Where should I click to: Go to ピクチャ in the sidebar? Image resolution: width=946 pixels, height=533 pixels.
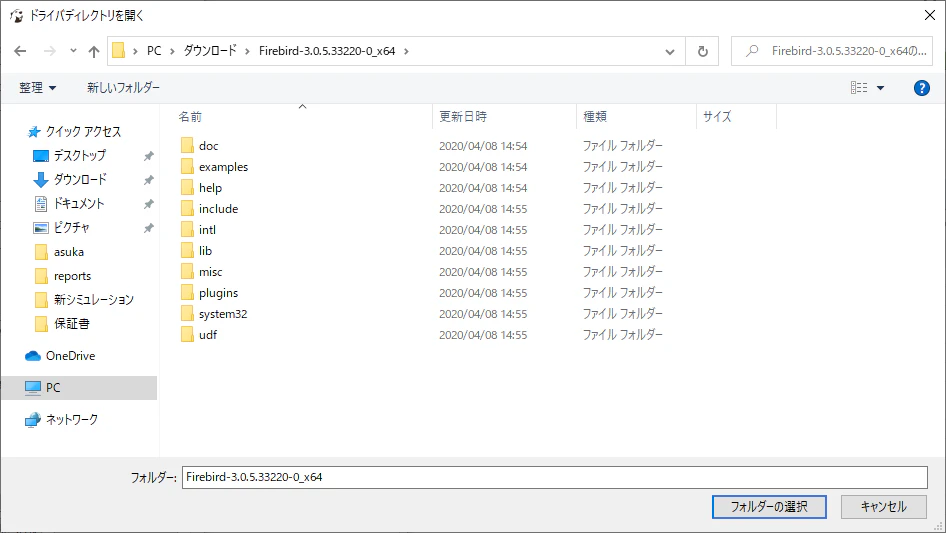(71, 228)
